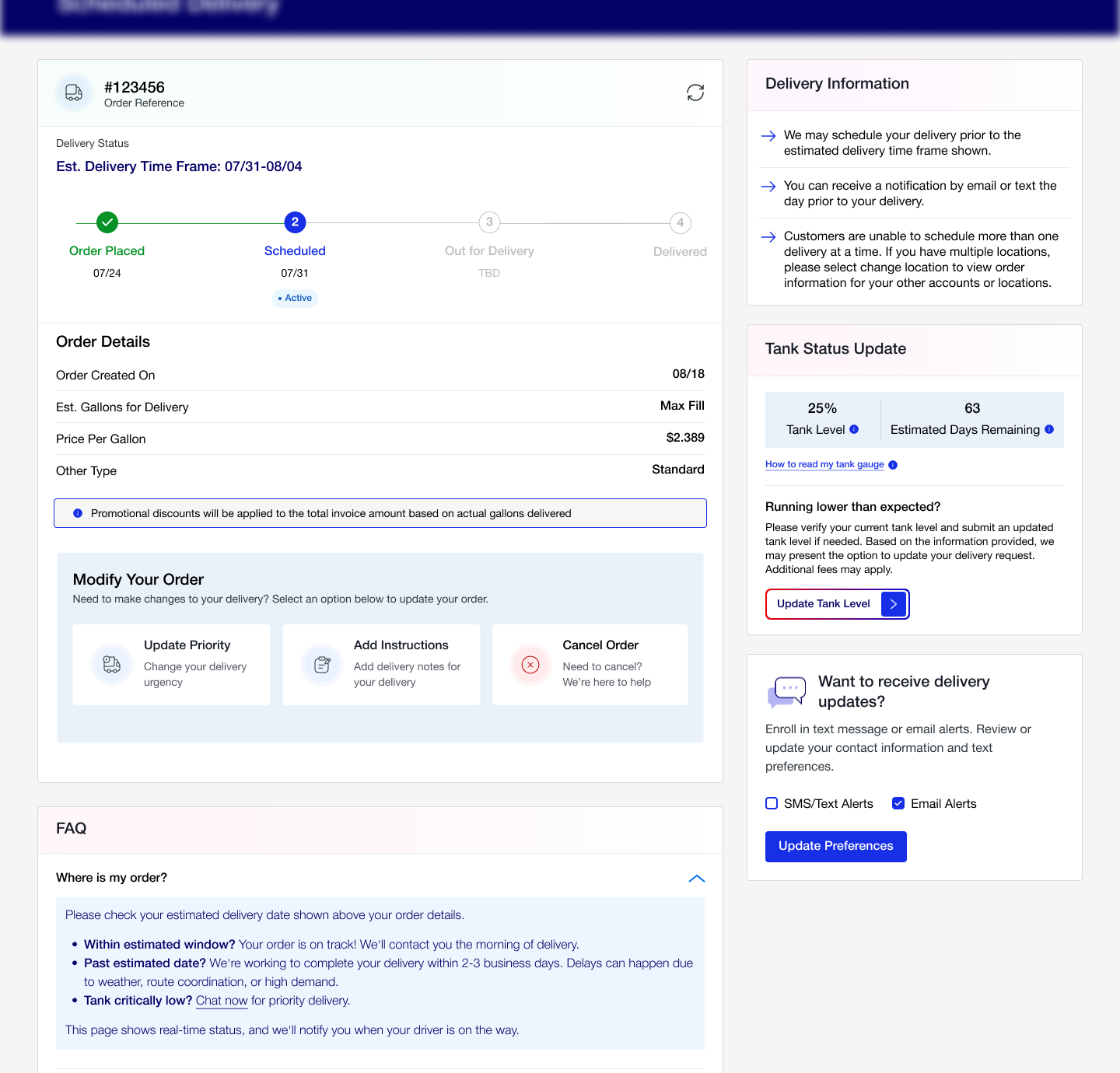Open the Add Instructions card
The height and width of the screenshot is (1073, 1120).
(381, 665)
